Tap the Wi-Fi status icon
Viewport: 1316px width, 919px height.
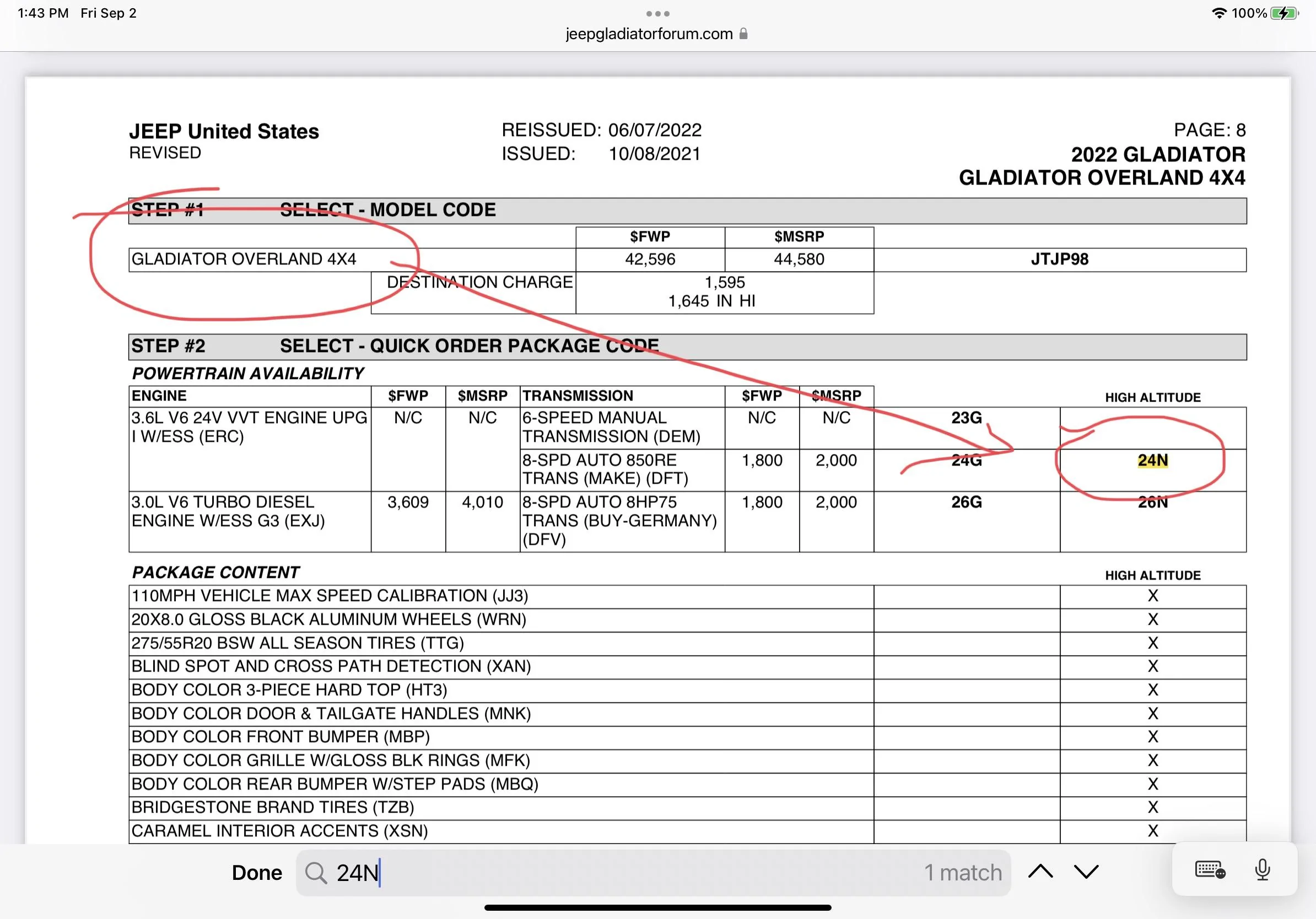[x=1218, y=13]
